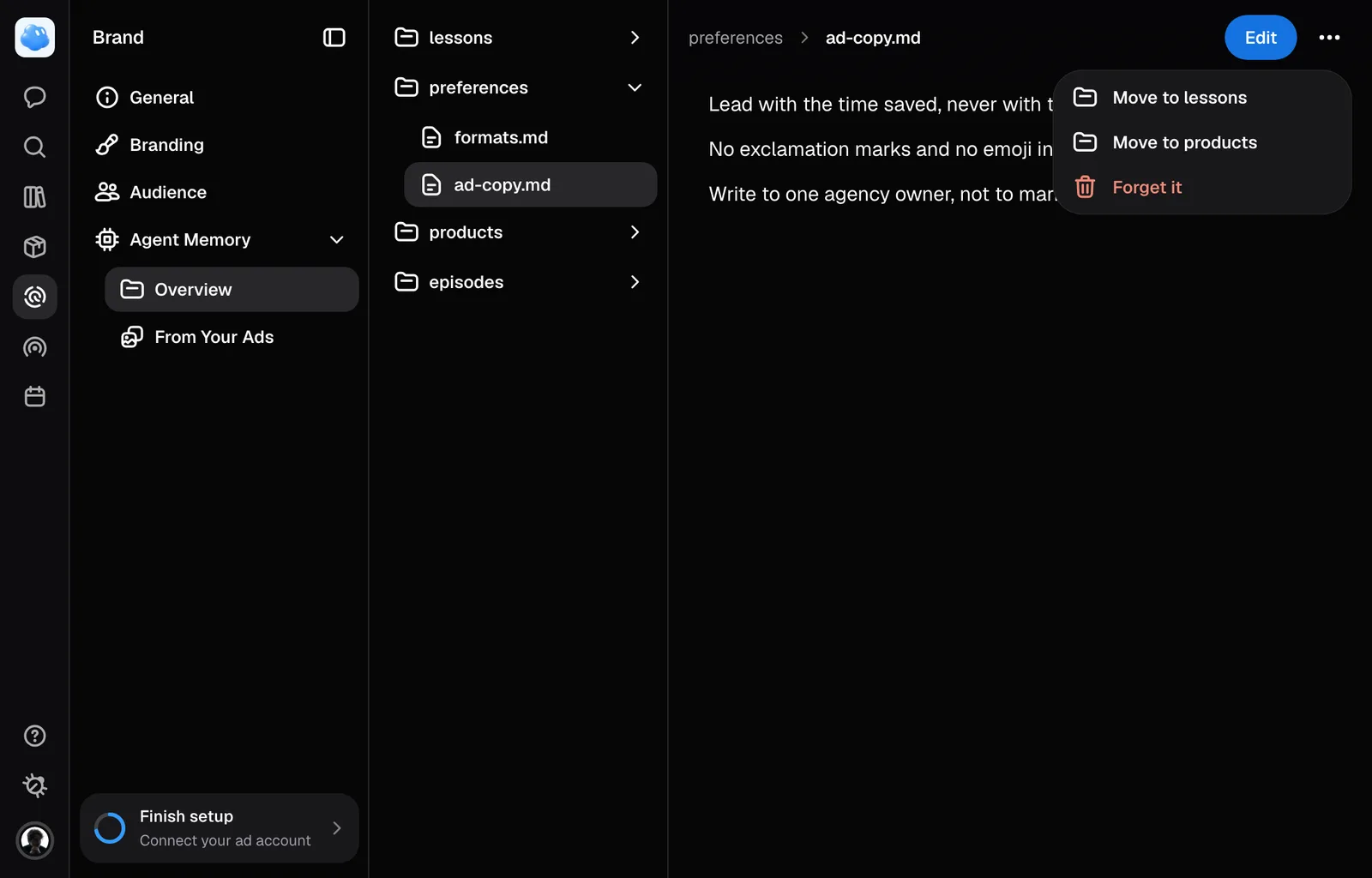The image size is (1372, 878).
Task: Open the settings gear icon
Action: pos(35,785)
